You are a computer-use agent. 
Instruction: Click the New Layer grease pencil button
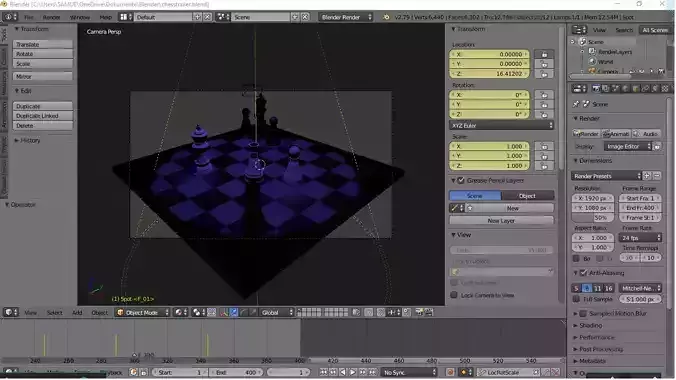tap(501, 220)
